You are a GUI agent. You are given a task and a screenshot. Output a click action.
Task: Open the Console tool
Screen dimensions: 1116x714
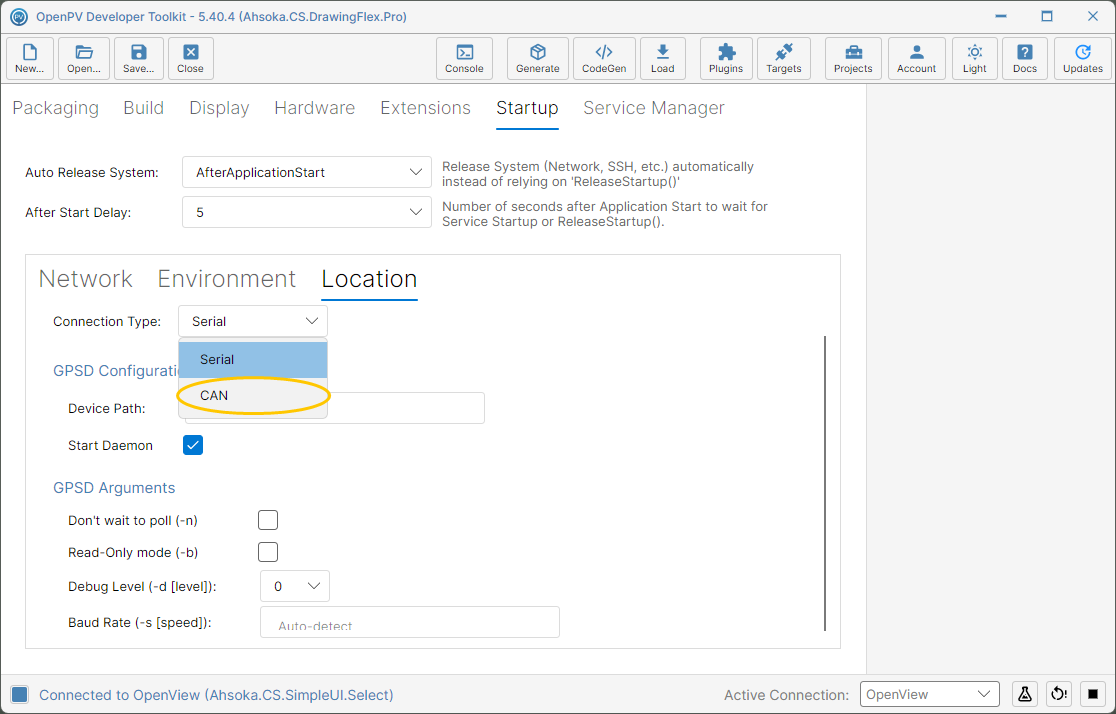464,58
